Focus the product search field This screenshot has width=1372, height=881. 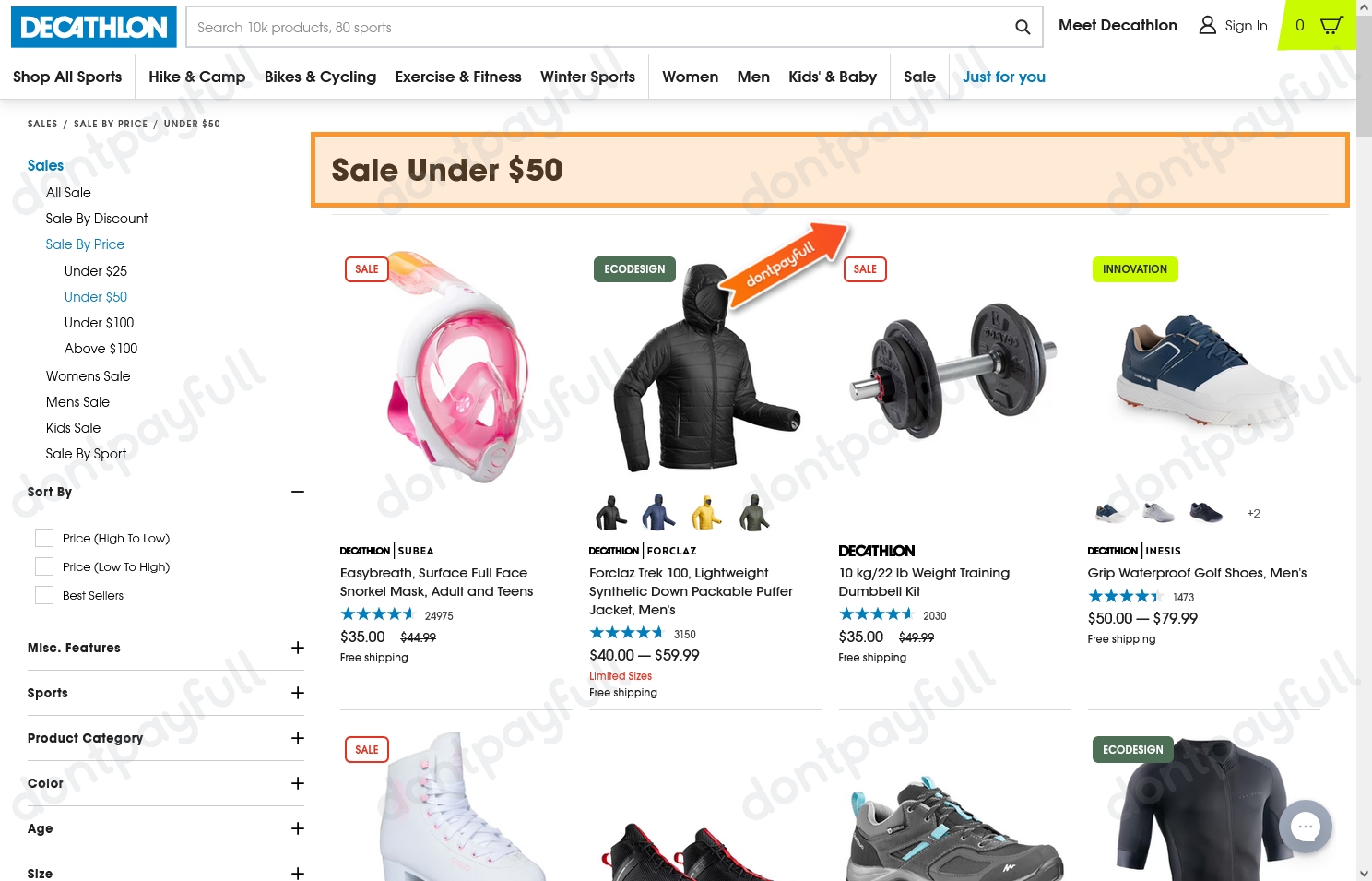[x=599, y=27]
